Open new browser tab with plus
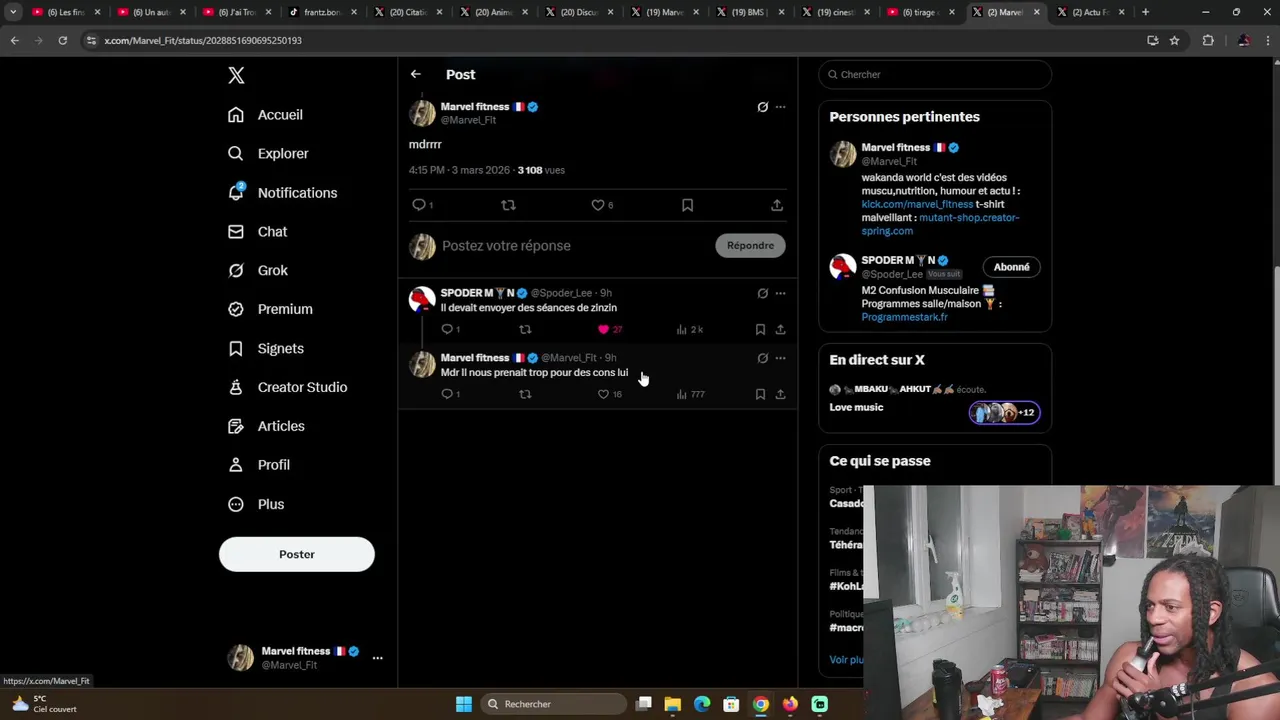1280x720 pixels. tap(1145, 12)
